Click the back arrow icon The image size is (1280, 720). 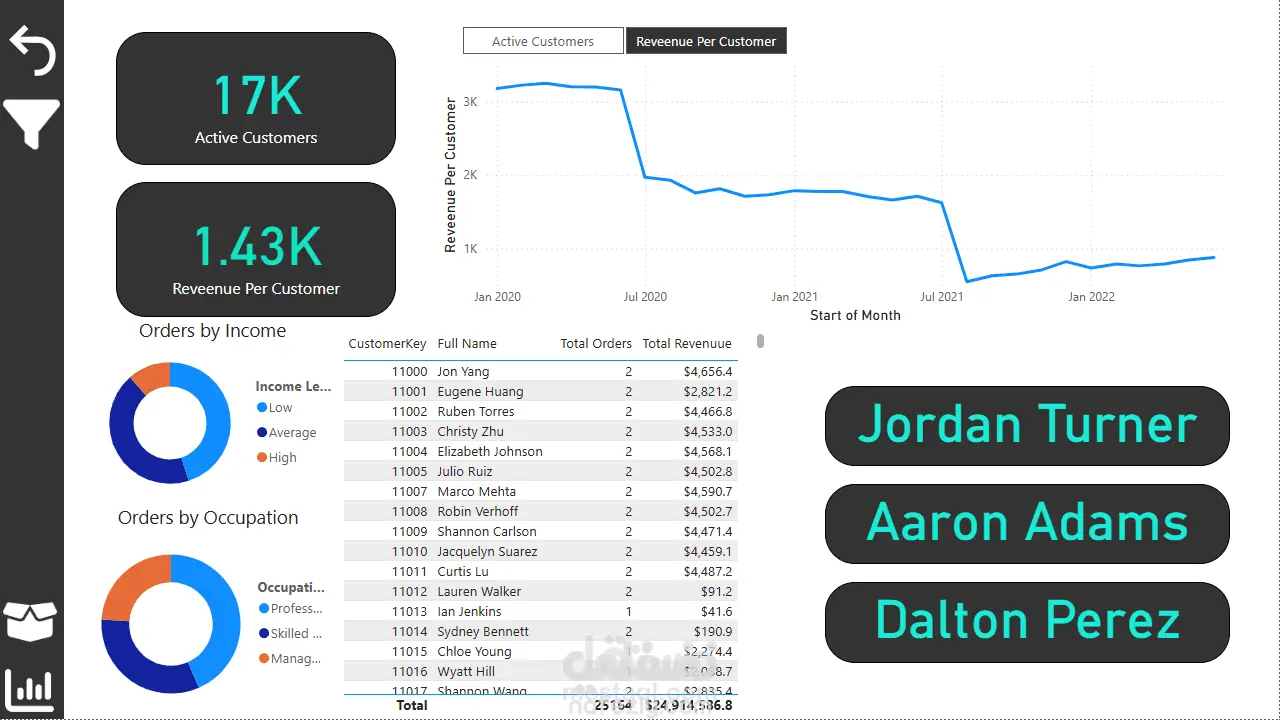[32, 51]
